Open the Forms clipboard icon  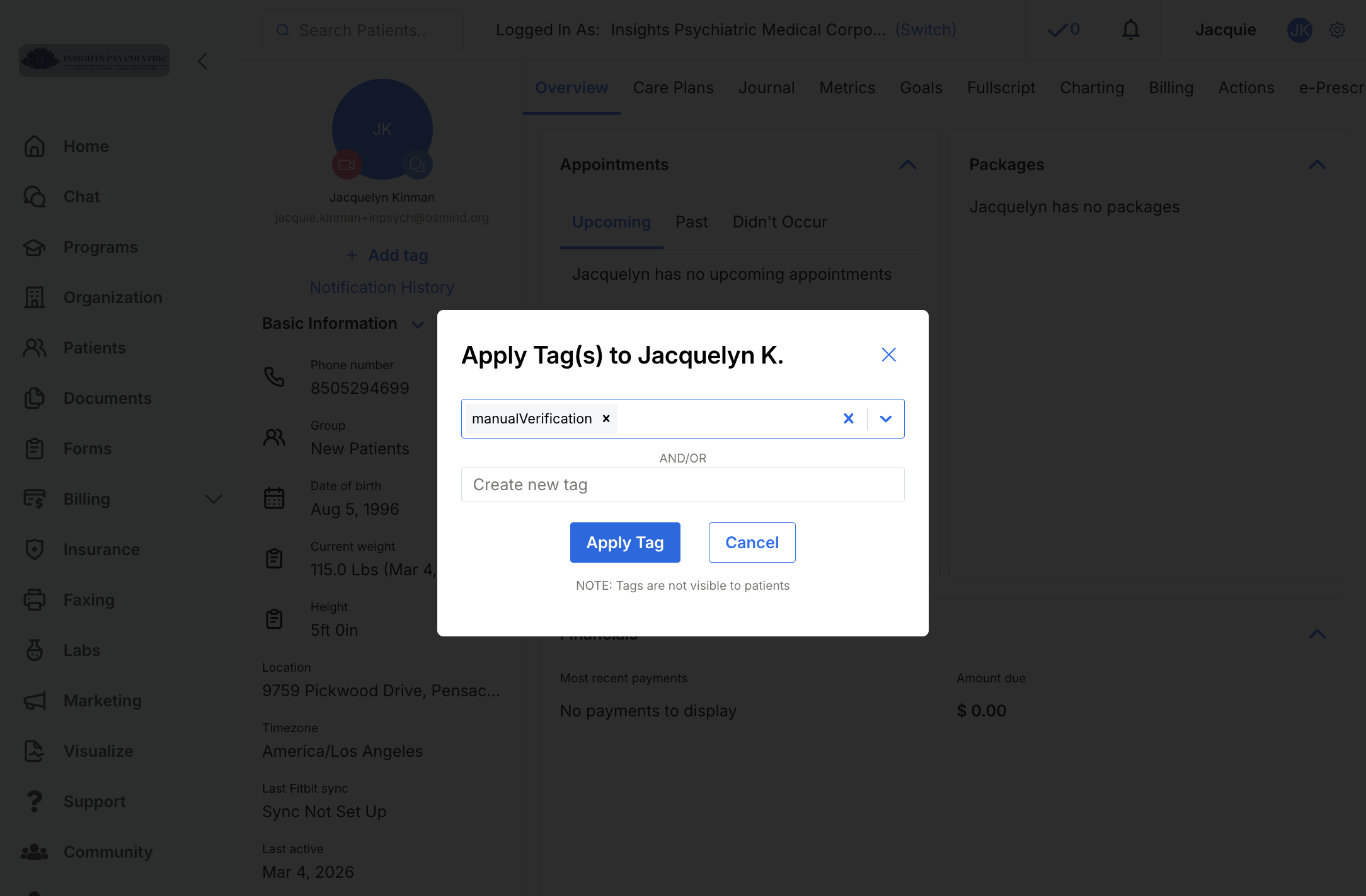[35, 449]
